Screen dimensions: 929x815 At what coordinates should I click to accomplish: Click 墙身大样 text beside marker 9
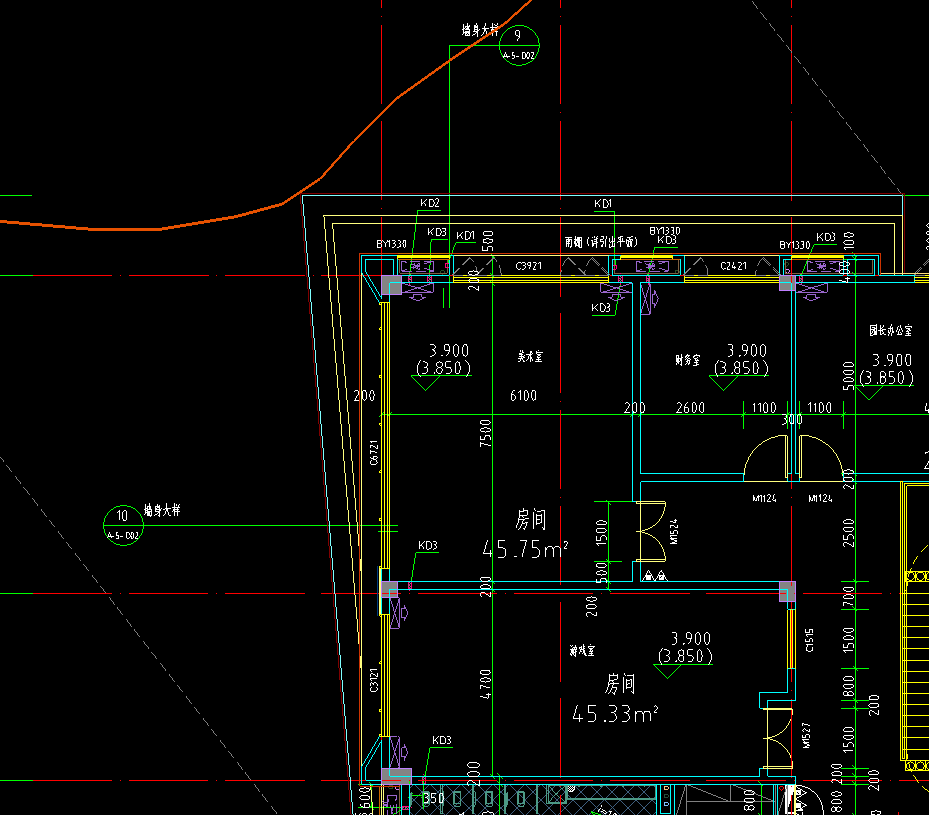[x=480, y=30]
